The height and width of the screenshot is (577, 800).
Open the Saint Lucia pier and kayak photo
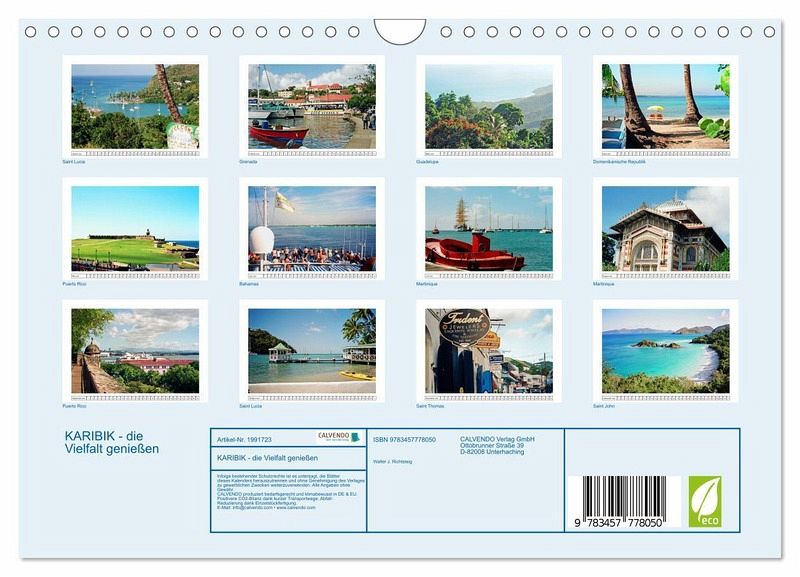(312, 351)
